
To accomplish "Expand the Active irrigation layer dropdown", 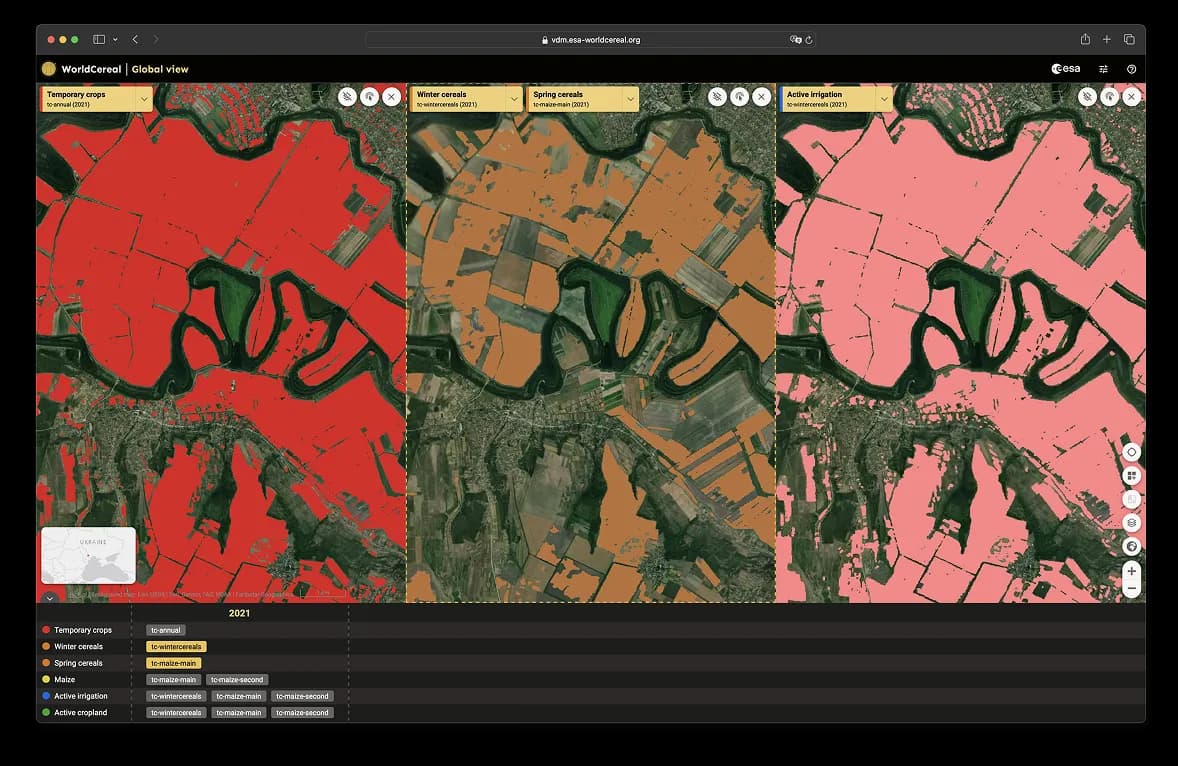I will (884, 99).
